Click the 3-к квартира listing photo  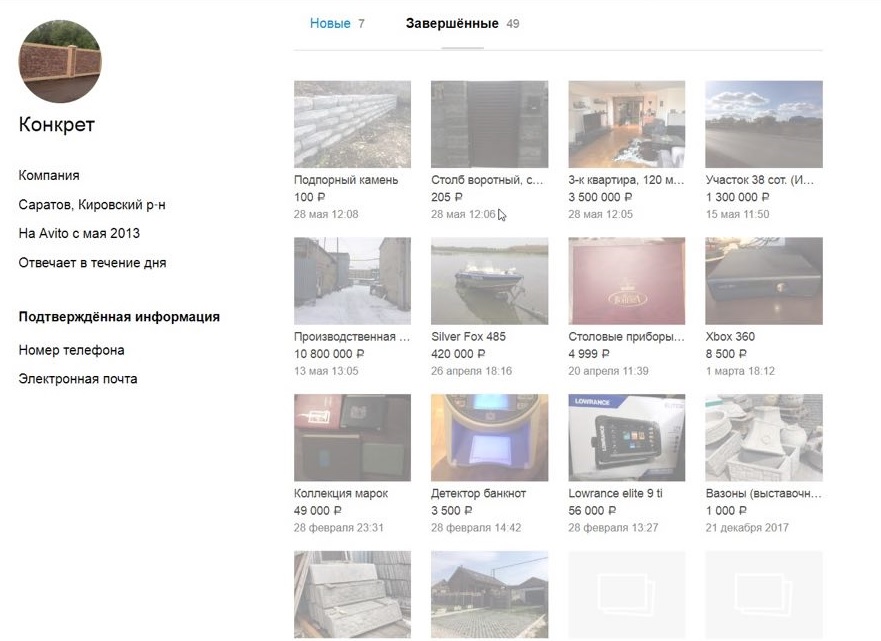pos(626,124)
